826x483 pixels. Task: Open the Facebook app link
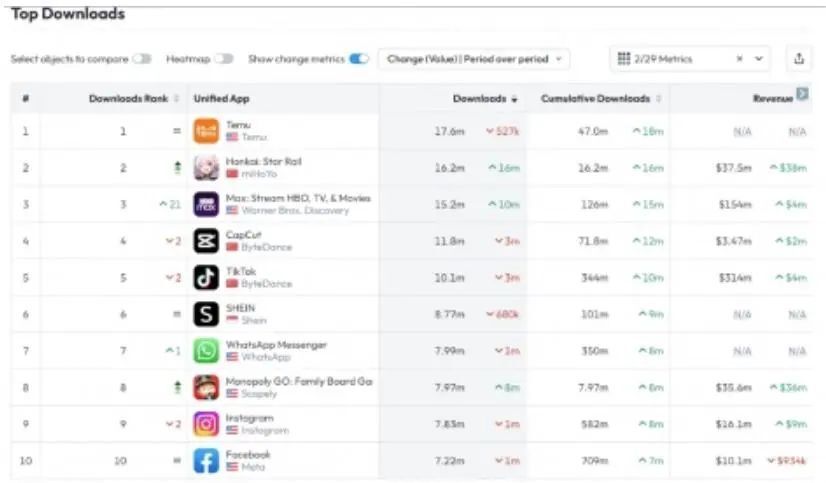tap(247, 454)
